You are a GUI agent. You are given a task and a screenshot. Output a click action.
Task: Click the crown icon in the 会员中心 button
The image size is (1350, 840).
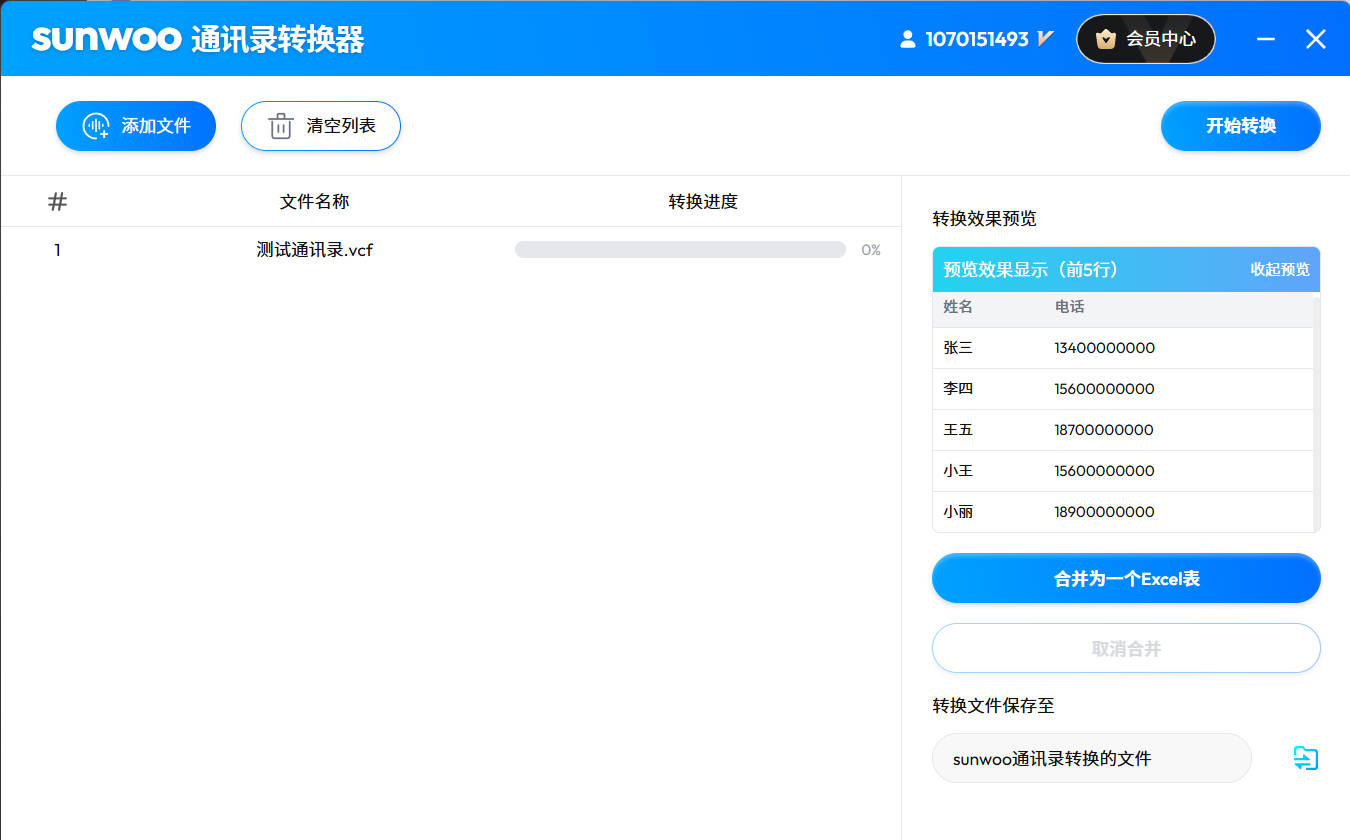click(1105, 39)
